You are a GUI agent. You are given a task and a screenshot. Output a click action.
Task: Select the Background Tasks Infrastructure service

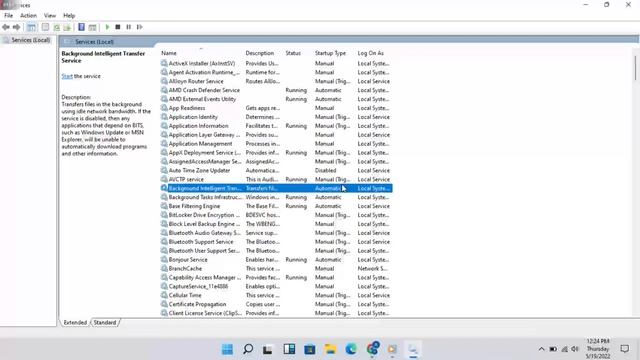276,197
